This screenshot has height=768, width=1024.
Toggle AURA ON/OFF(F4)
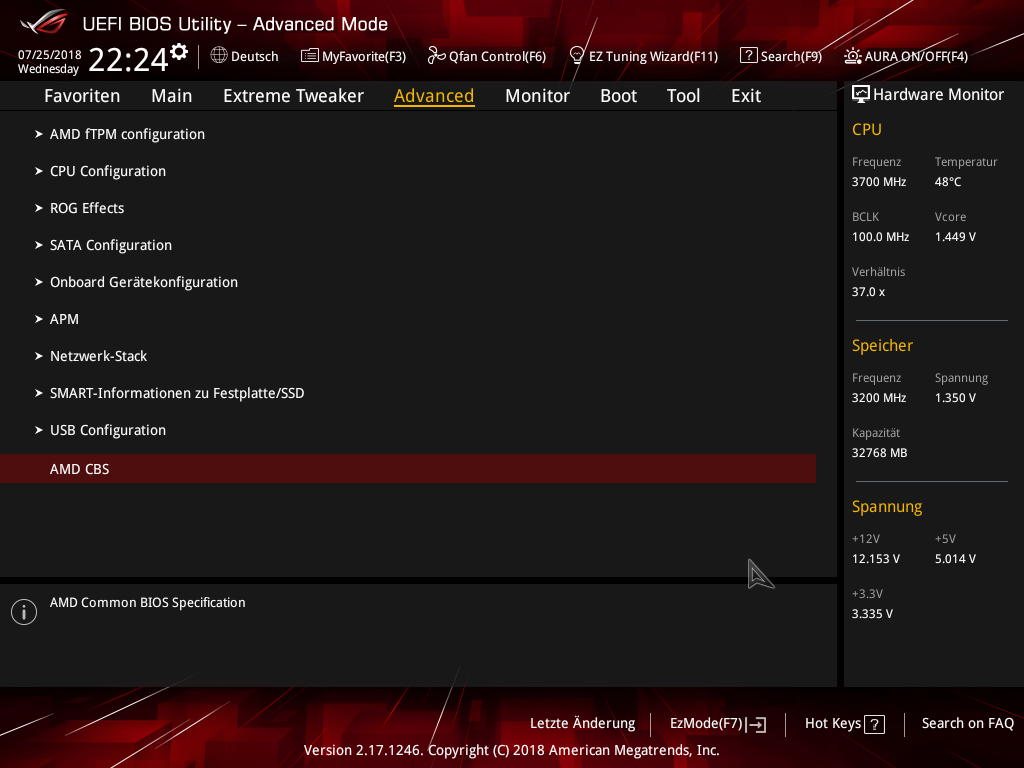(x=916, y=56)
